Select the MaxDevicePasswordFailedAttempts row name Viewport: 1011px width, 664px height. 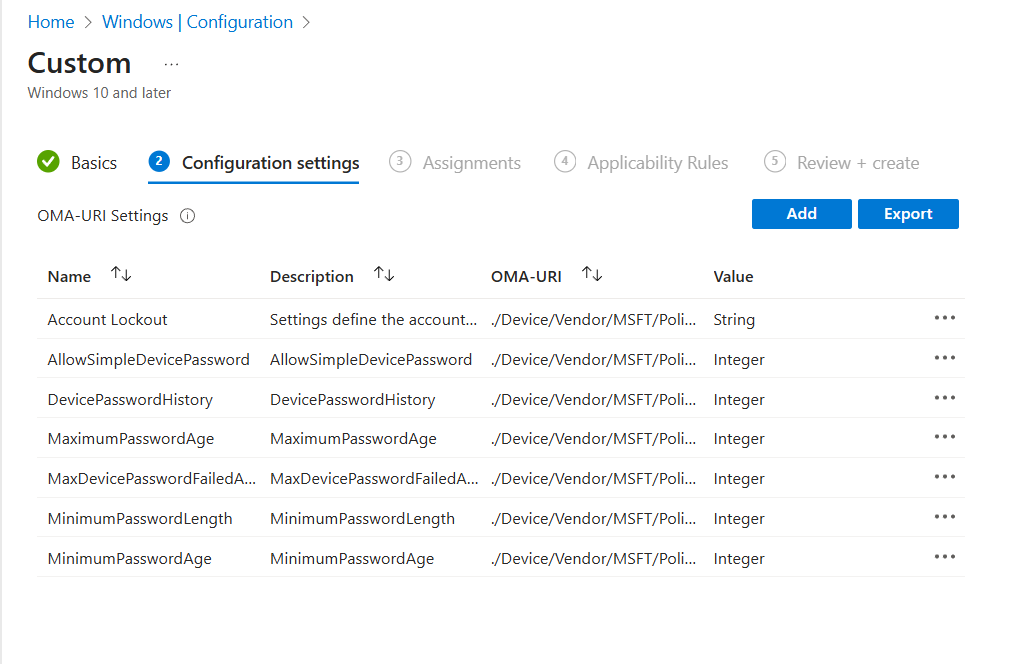[x=152, y=479]
